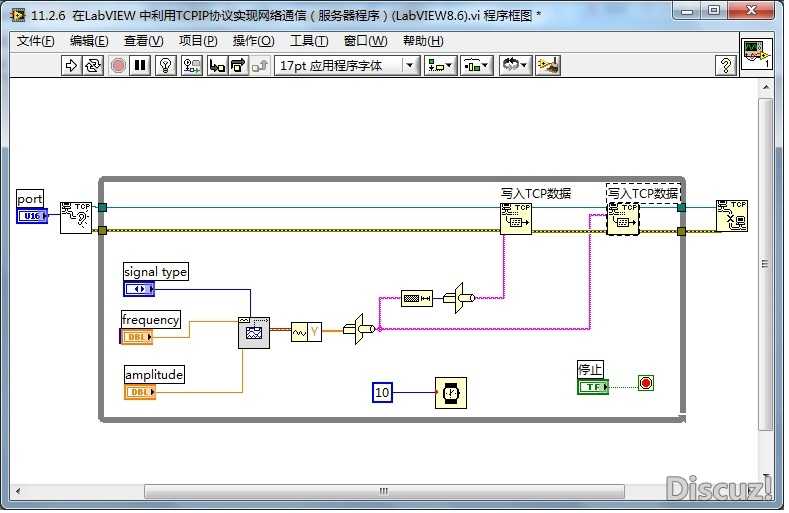Image resolution: width=789 pixels, height=513 pixels.
Task: Open the Distribute Objects dropdown
Action: pyautogui.click(x=476, y=65)
